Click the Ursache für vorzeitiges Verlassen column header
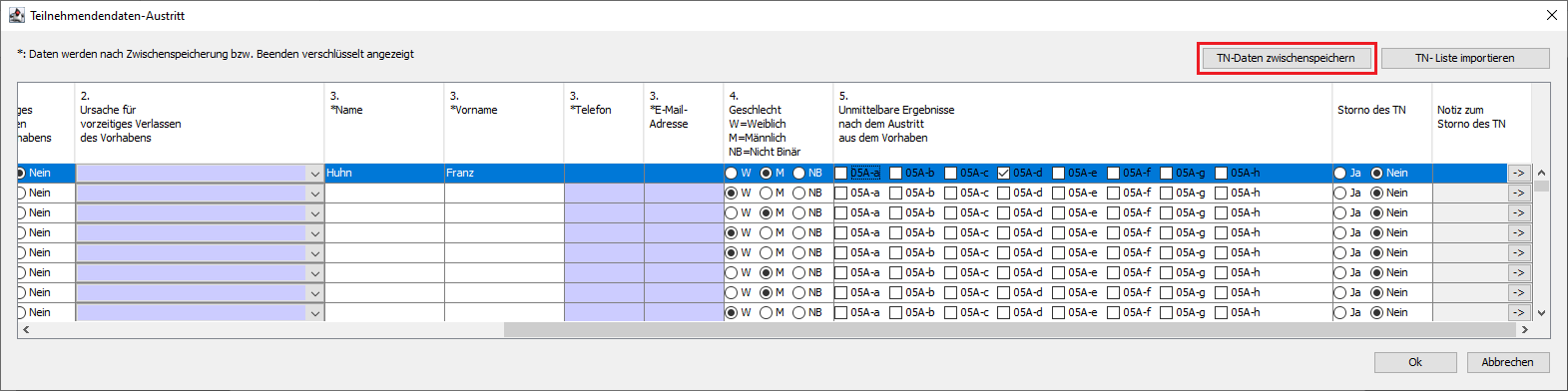 (200, 124)
